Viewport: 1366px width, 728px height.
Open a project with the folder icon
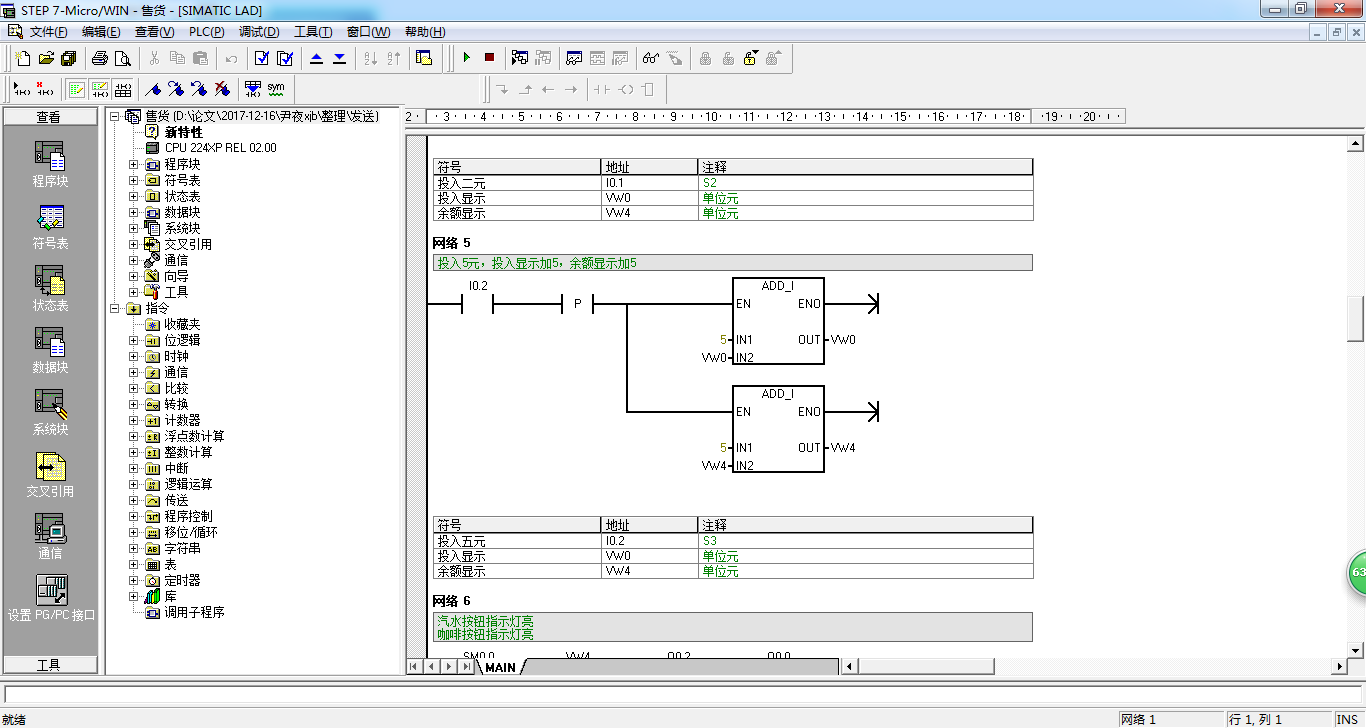(x=46, y=58)
